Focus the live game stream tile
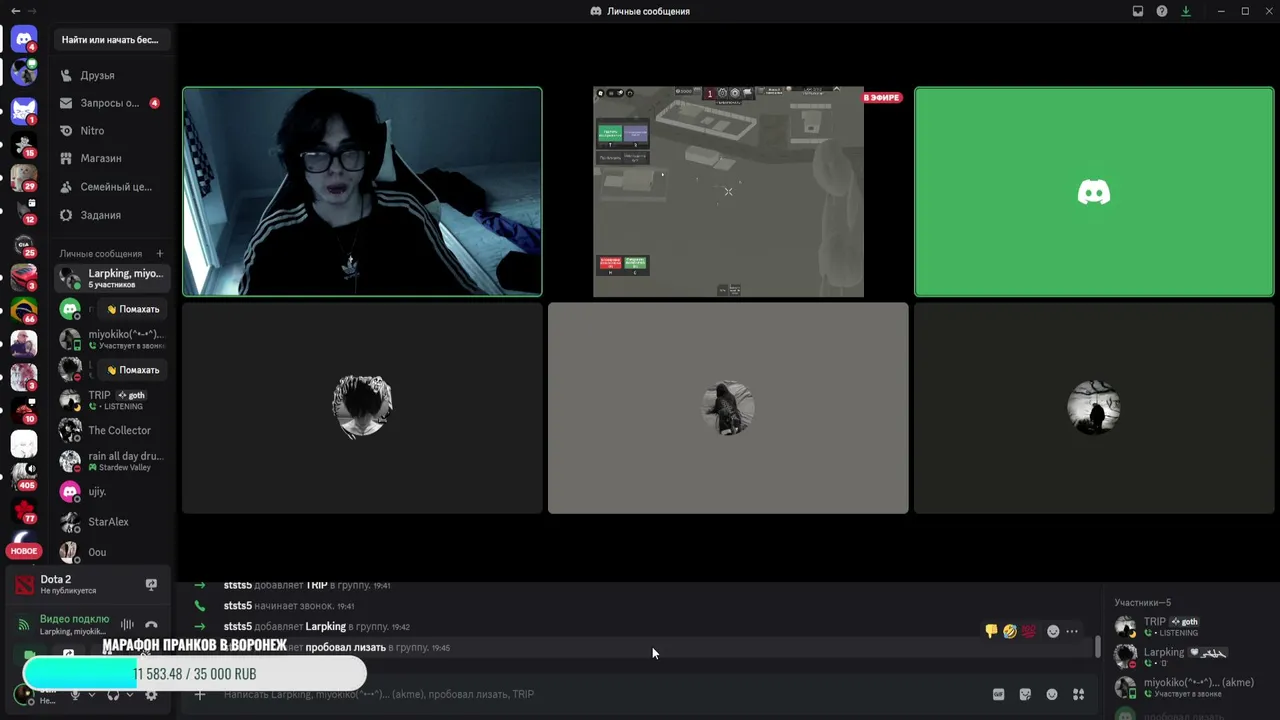 tap(728, 192)
